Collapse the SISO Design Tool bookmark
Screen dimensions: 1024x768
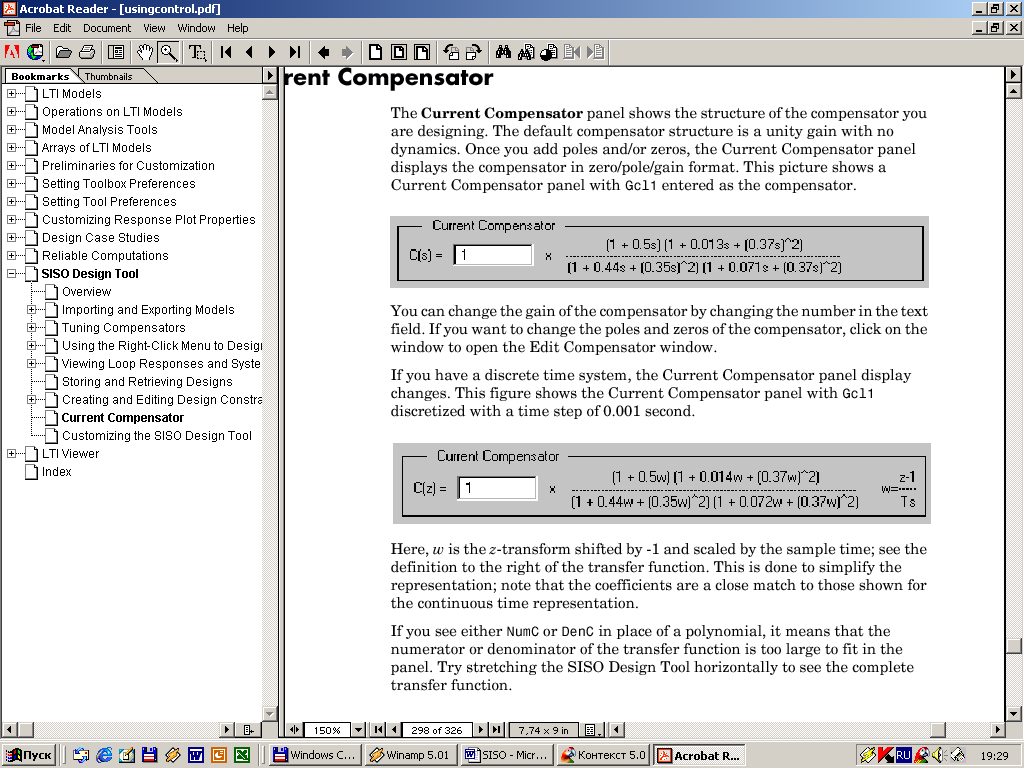(12, 274)
